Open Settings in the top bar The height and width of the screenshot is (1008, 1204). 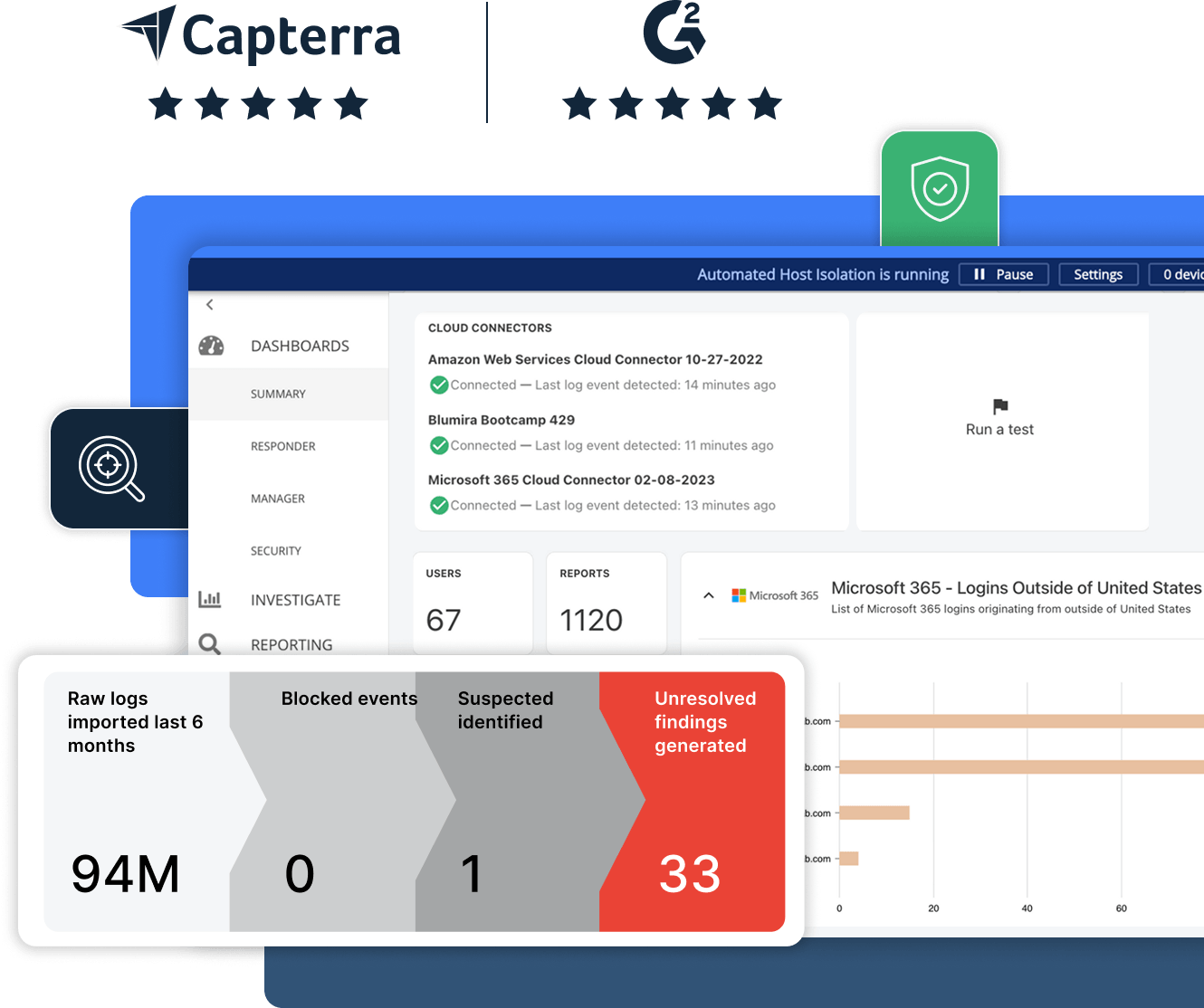click(x=1098, y=273)
